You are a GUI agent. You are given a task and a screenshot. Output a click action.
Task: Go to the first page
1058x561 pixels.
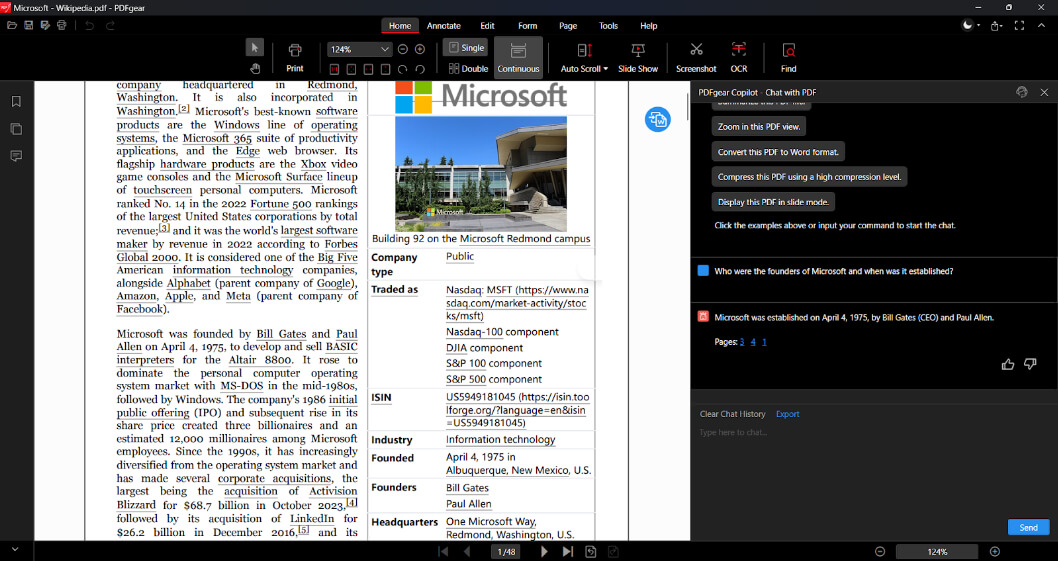coord(443,552)
